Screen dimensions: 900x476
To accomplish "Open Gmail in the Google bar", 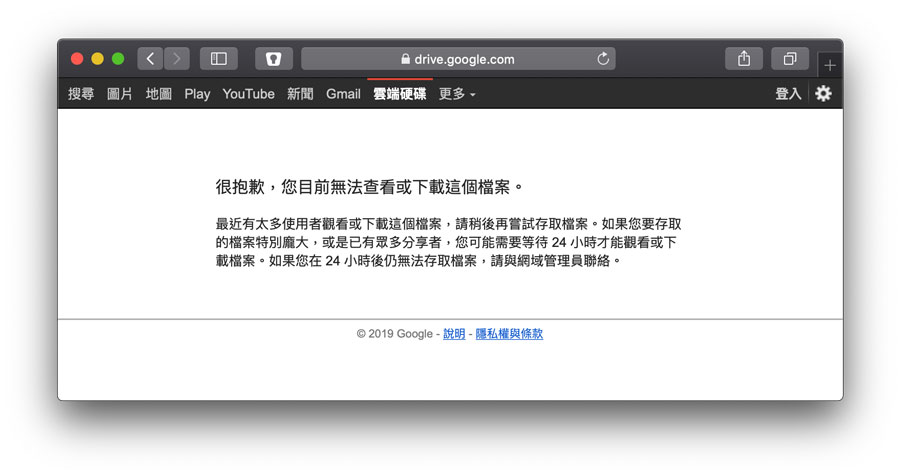I will [x=343, y=94].
